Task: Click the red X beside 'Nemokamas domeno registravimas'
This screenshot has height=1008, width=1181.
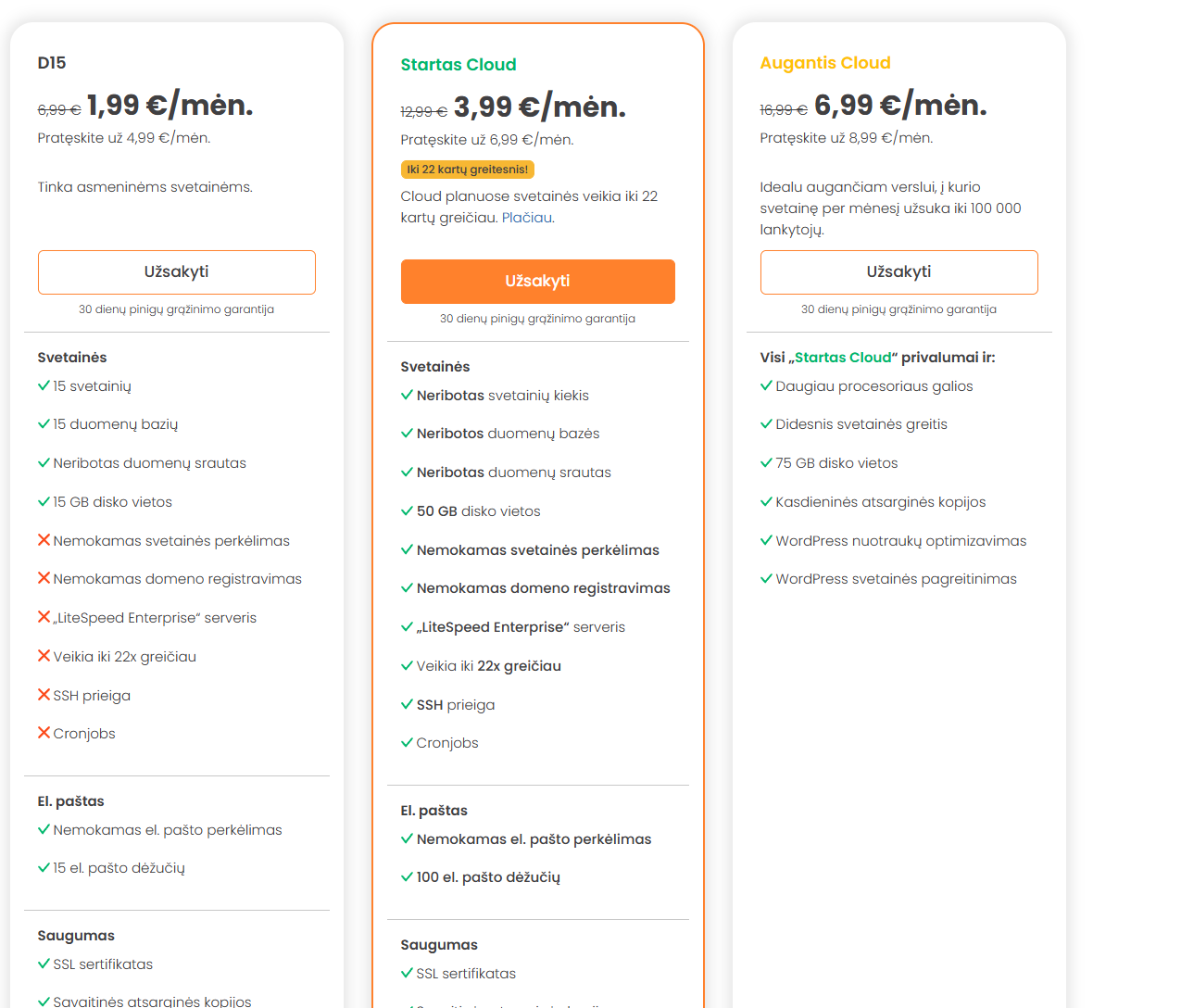Action: [43, 578]
